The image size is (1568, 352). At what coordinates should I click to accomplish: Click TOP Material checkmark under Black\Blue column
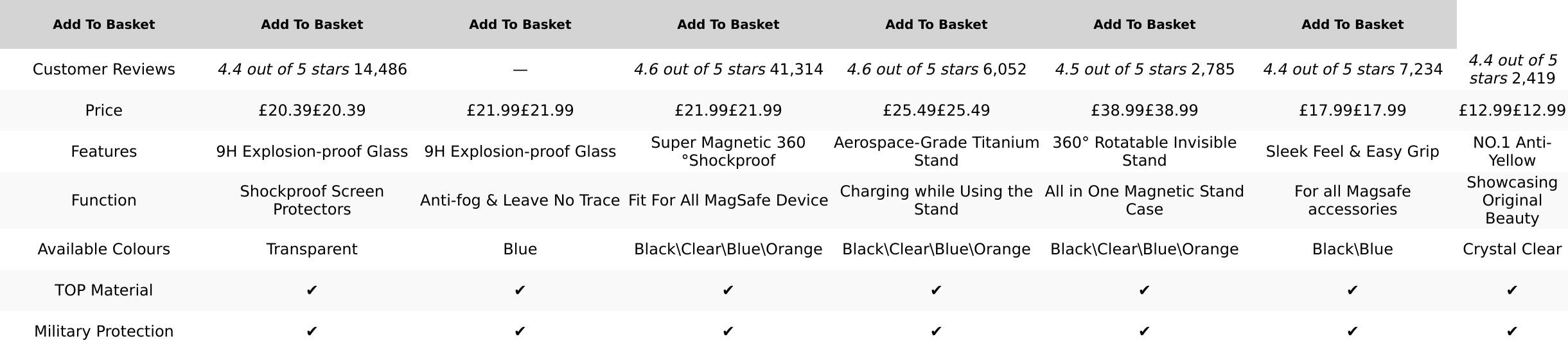[x=1352, y=290]
